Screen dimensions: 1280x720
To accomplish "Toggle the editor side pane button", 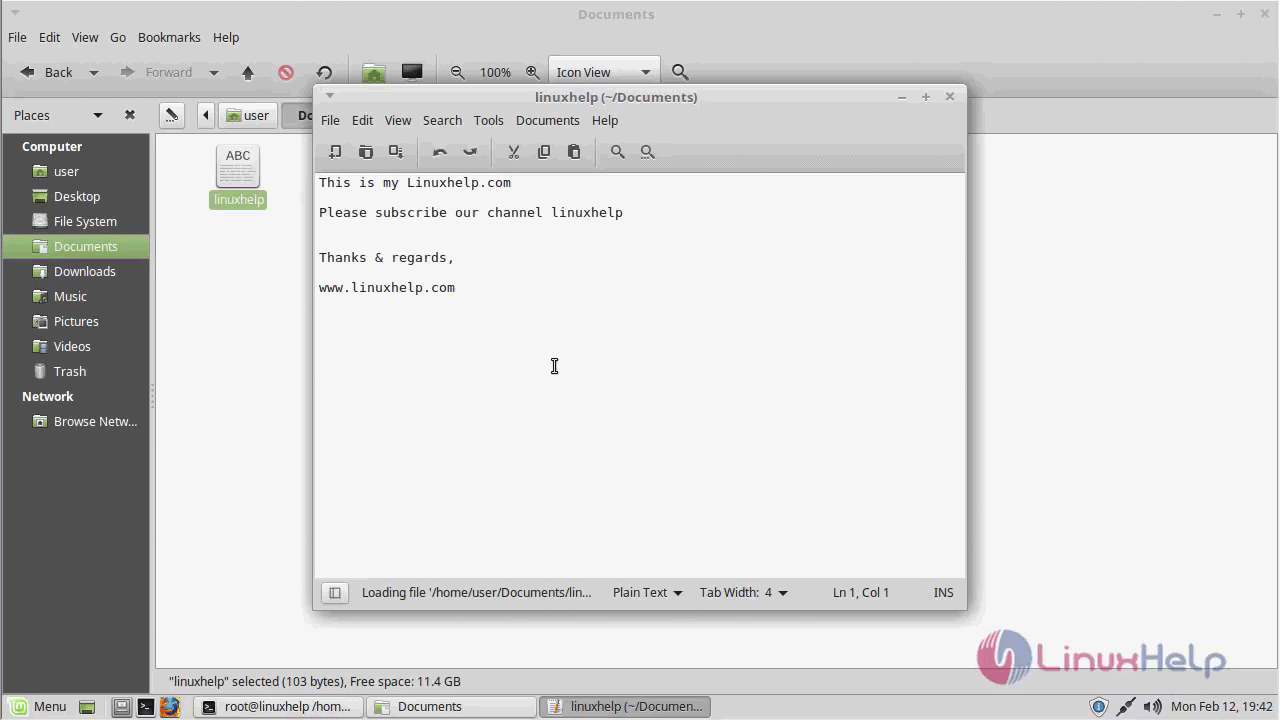I will pos(335,593).
